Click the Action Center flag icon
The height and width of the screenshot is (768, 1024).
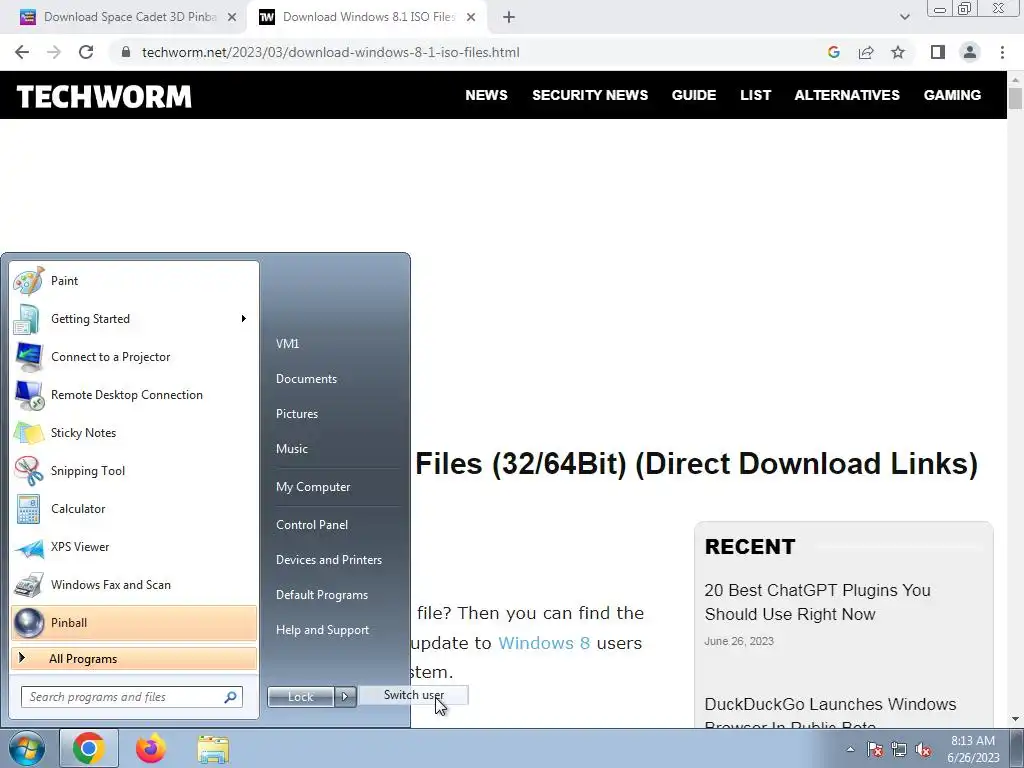[x=875, y=750]
